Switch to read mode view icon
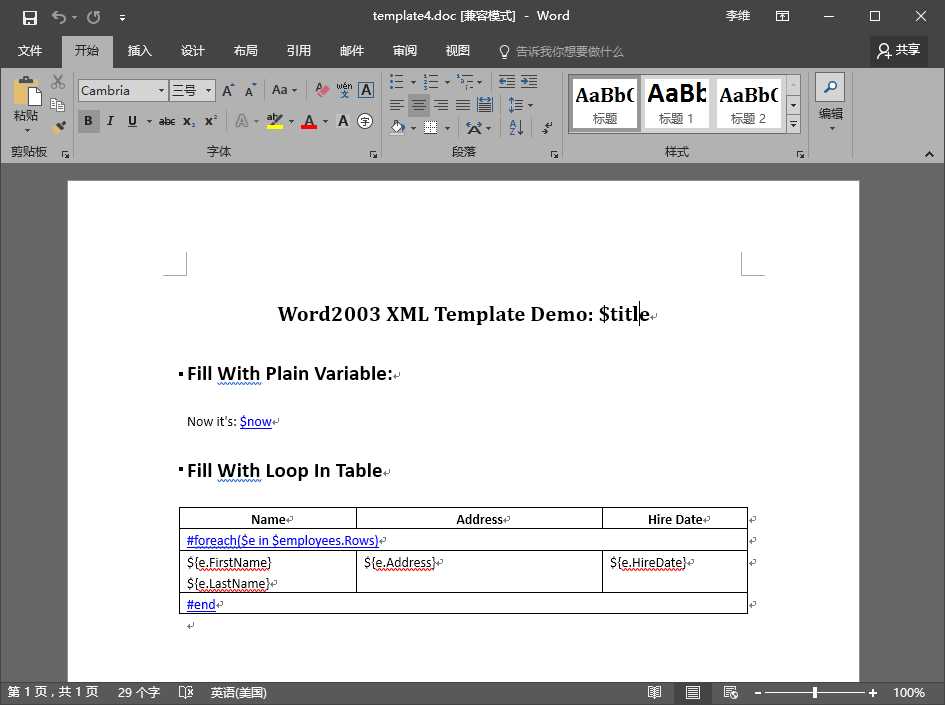Image resolution: width=945 pixels, height=705 pixels. click(x=655, y=692)
